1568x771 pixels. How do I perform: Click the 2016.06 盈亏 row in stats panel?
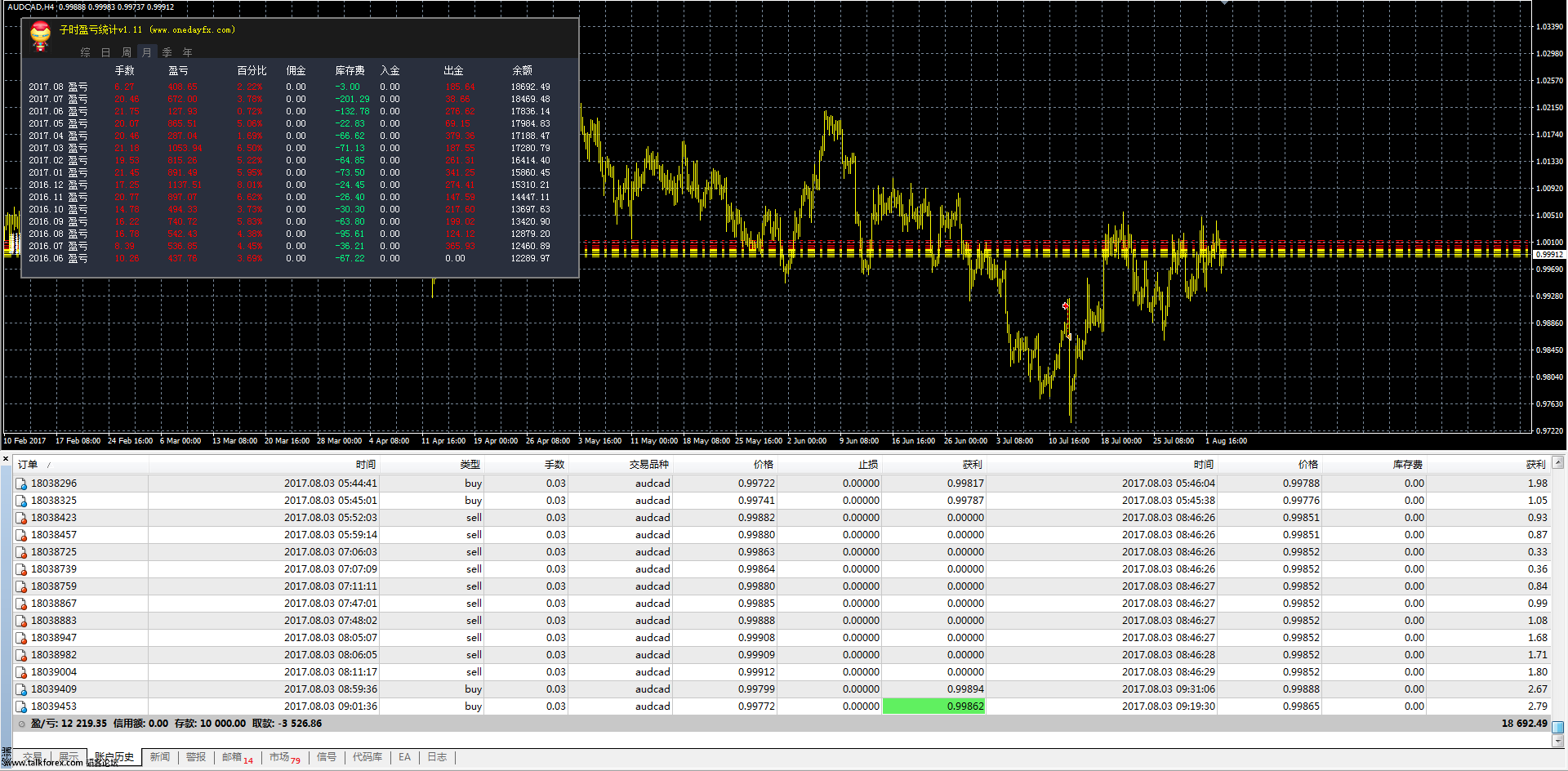pos(290,258)
